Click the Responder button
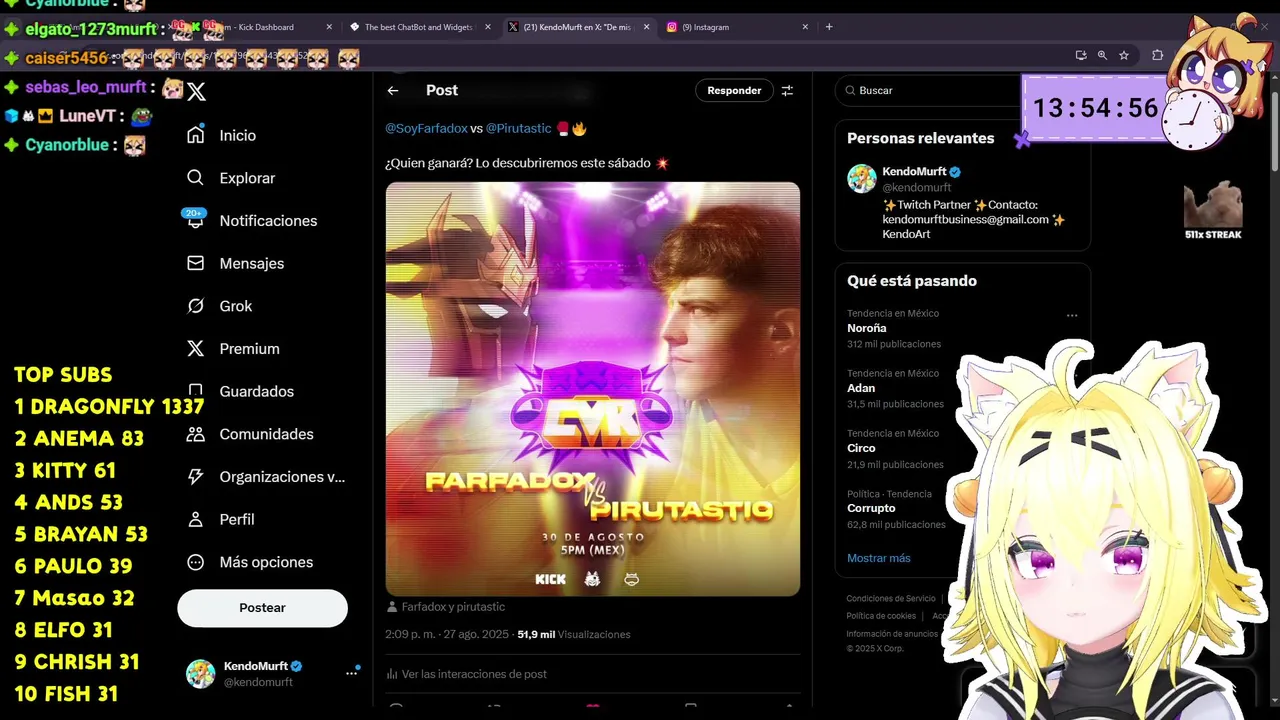The height and width of the screenshot is (720, 1280). point(734,90)
